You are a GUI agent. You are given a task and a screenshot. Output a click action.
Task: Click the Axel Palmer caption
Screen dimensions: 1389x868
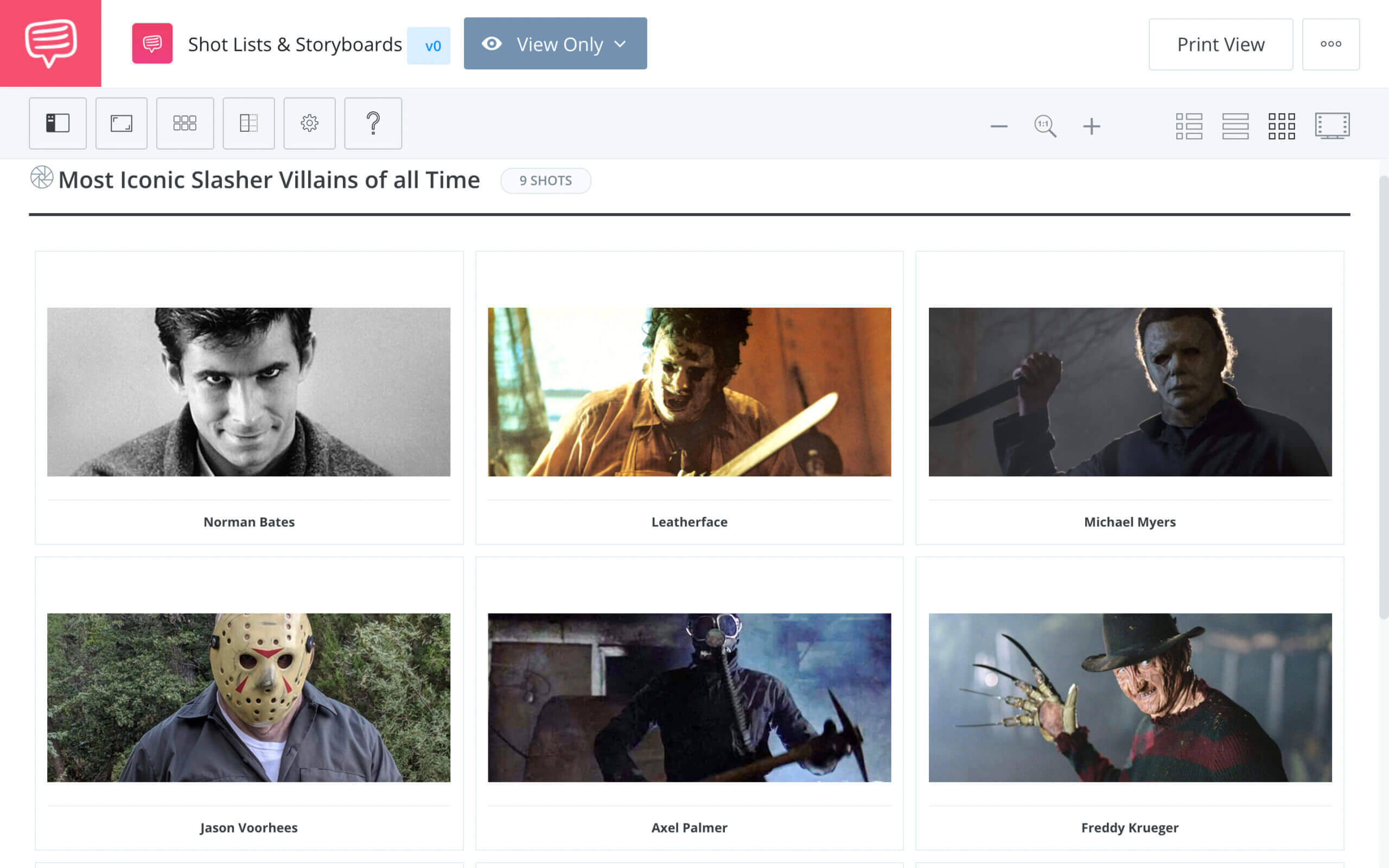[689, 828]
